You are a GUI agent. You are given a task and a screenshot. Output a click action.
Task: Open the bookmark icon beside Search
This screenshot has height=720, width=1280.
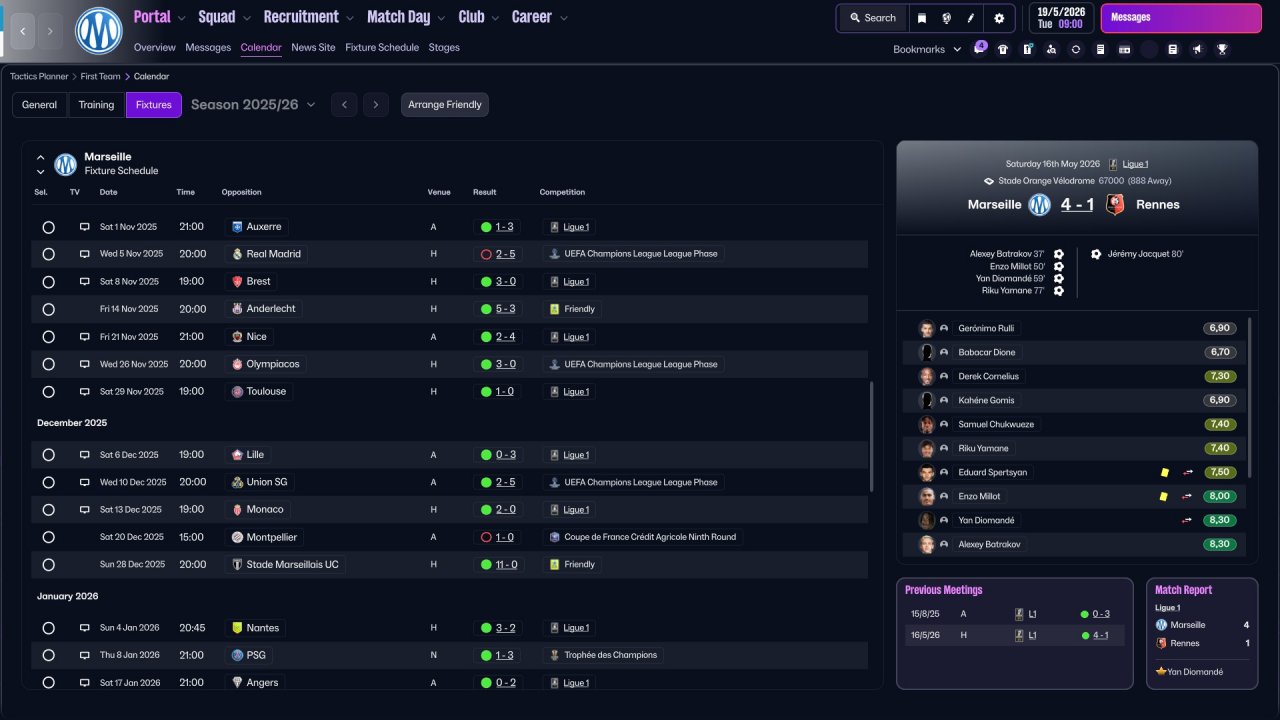(x=921, y=18)
